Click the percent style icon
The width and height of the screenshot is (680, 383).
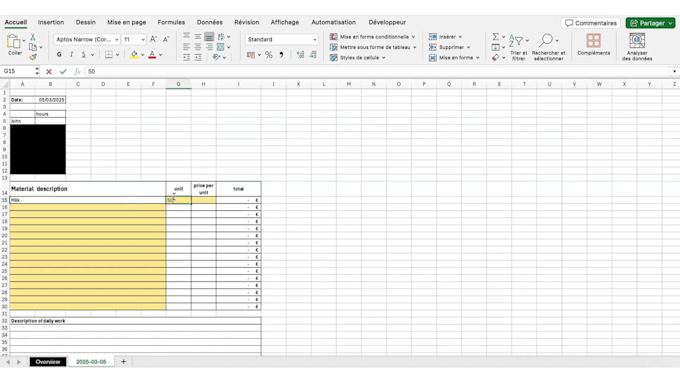tap(269, 55)
